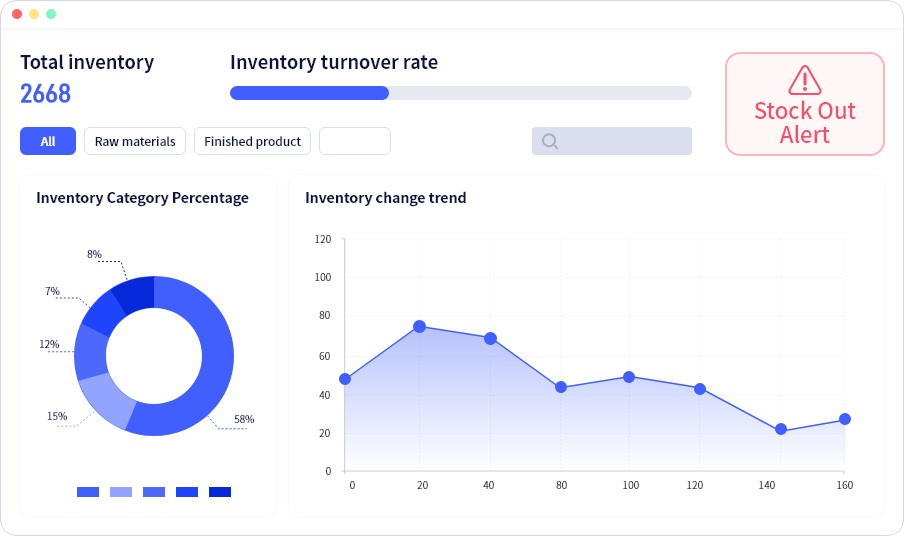The width and height of the screenshot is (904, 536).
Task: Click the red close window button
Action: 17,14
